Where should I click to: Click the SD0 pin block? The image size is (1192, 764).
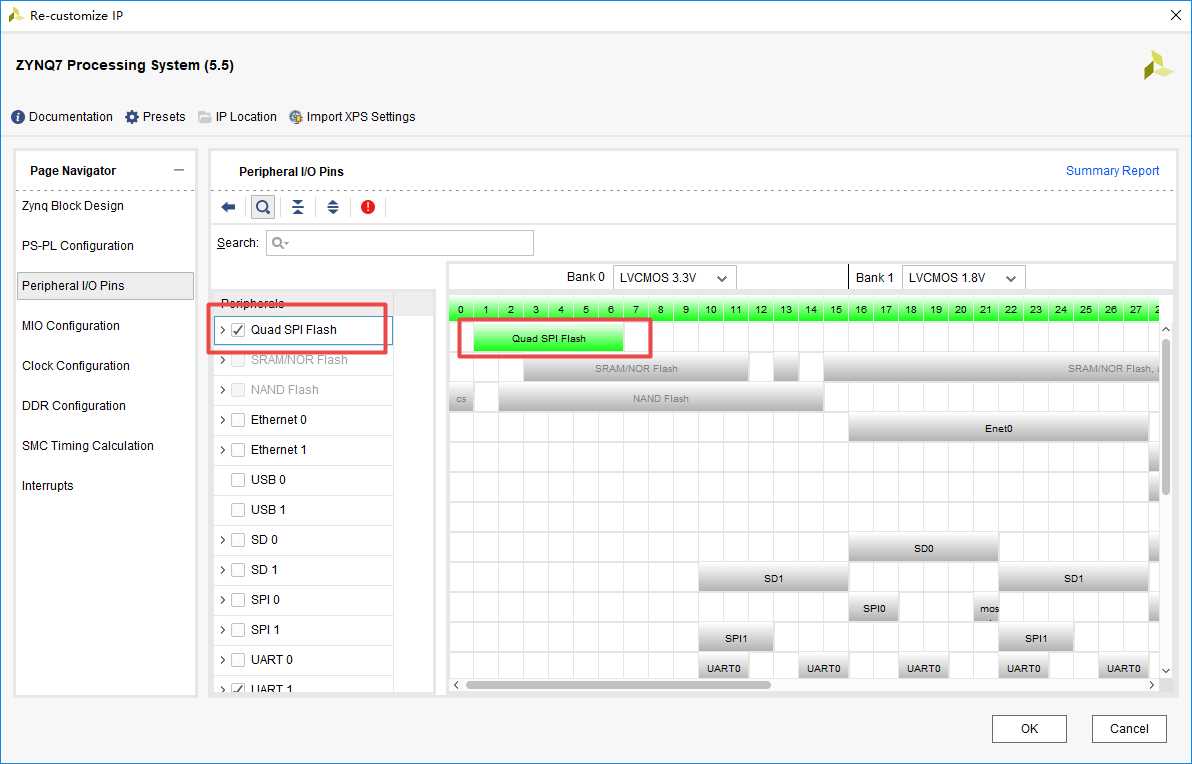tap(924, 548)
